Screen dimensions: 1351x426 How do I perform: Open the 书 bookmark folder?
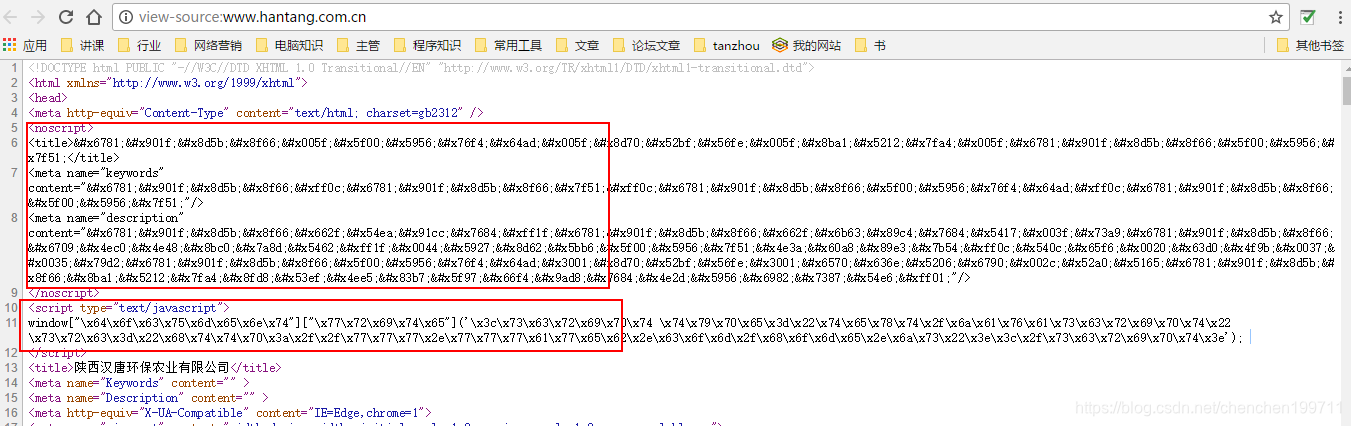[x=869, y=45]
